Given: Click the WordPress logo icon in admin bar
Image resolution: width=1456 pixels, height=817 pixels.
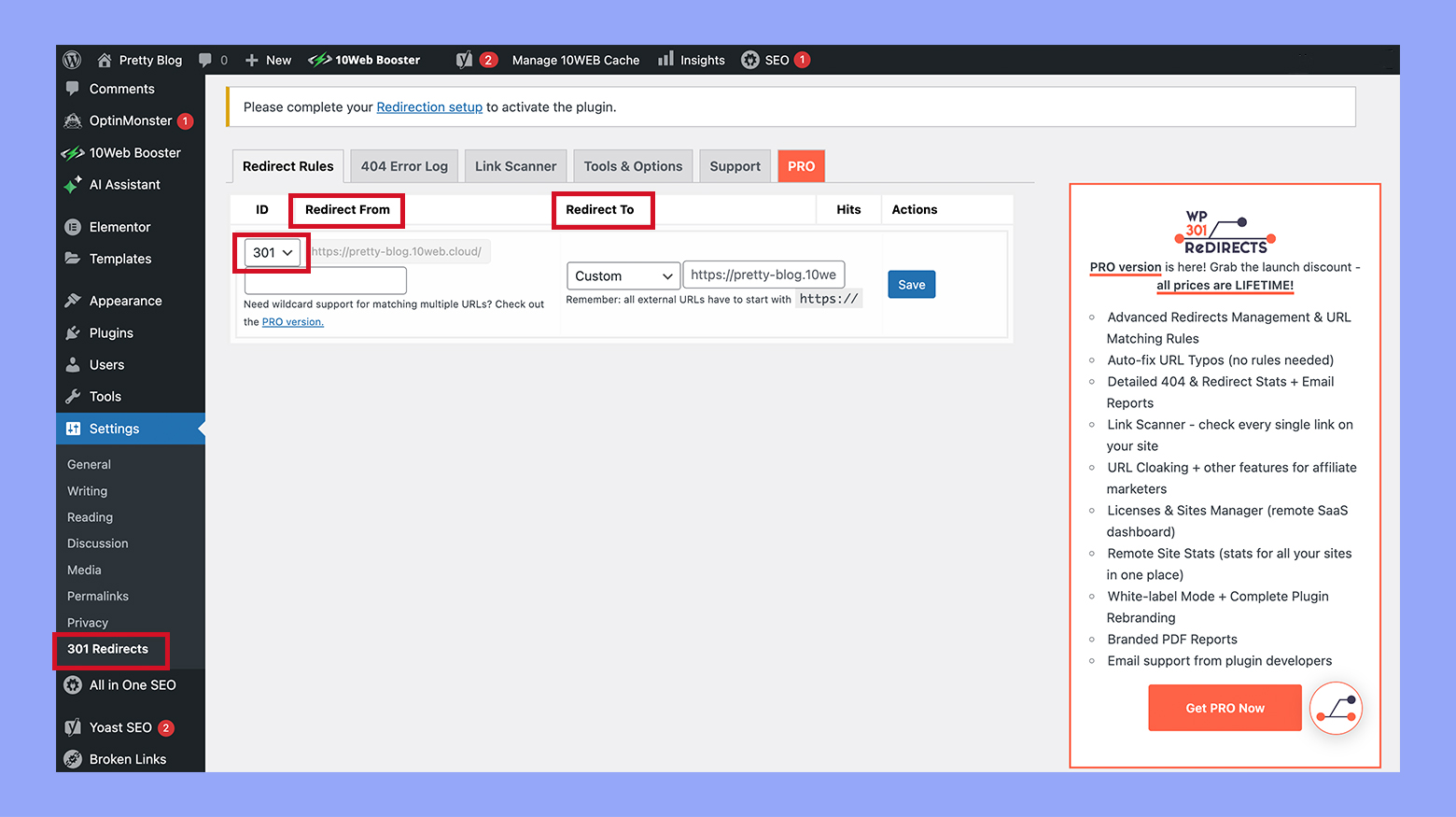Looking at the screenshot, I should click(72, 60).
